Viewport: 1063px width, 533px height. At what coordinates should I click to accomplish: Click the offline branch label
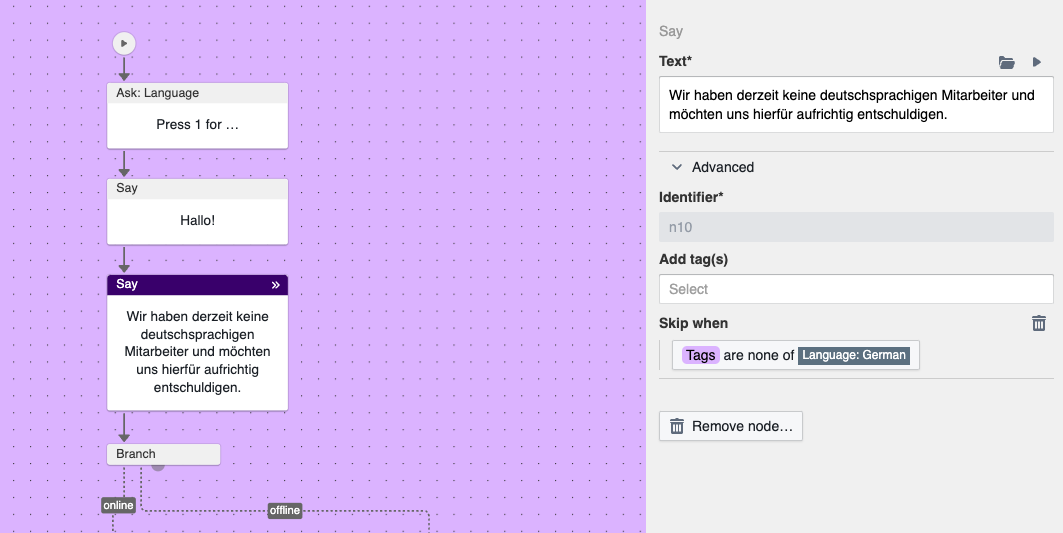coord(285,511)
